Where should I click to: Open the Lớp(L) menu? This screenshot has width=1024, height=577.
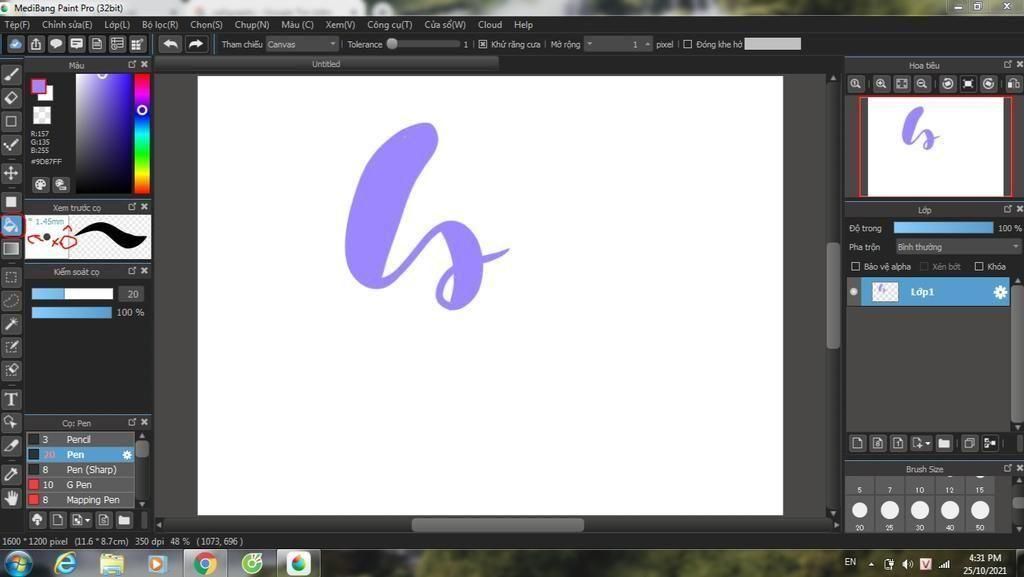[117, 25]
